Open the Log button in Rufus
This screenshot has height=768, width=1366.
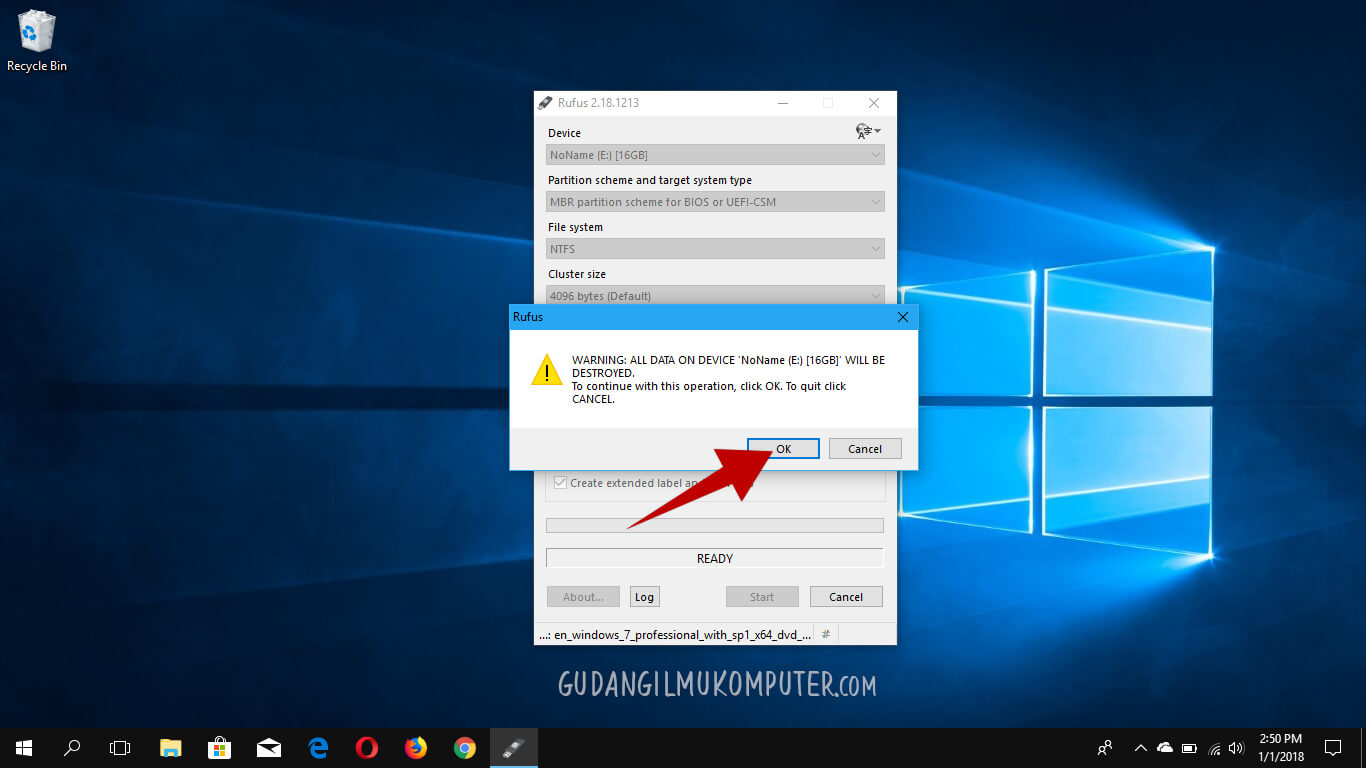coord(644,597)
